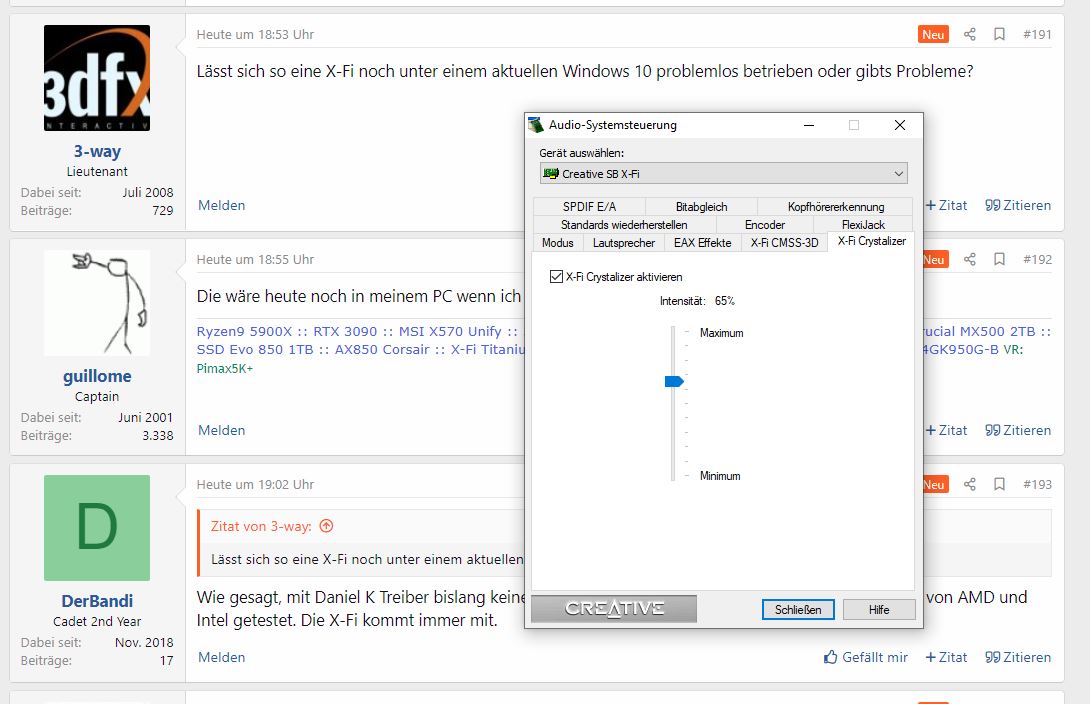Open 3-way's user profile link
The image size is (1090, 704).
tap(97, 151)
